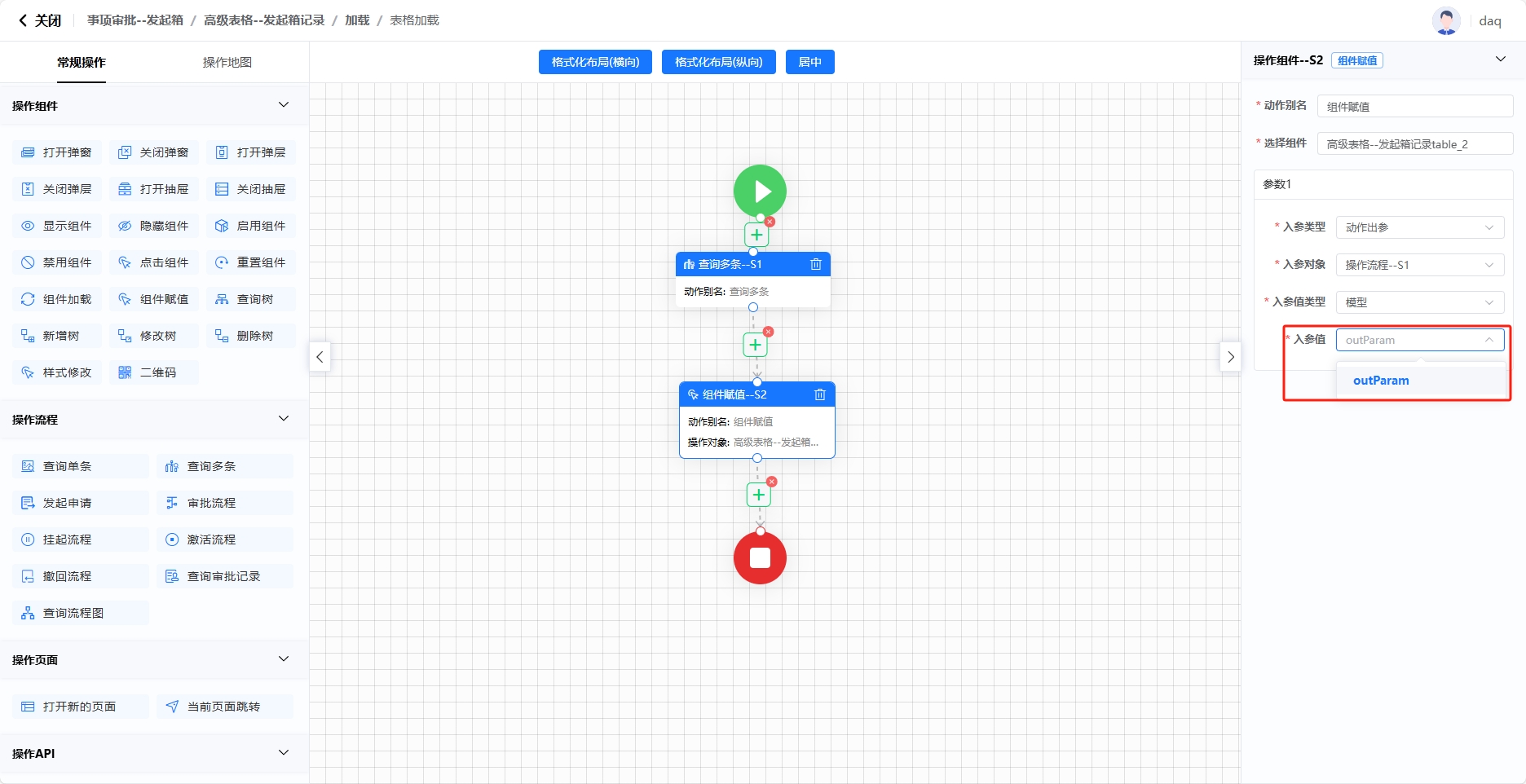Viewport: 1526px width, 784px height.
Task: Select the 二维码 QR code component
Action: coord(148,372)
